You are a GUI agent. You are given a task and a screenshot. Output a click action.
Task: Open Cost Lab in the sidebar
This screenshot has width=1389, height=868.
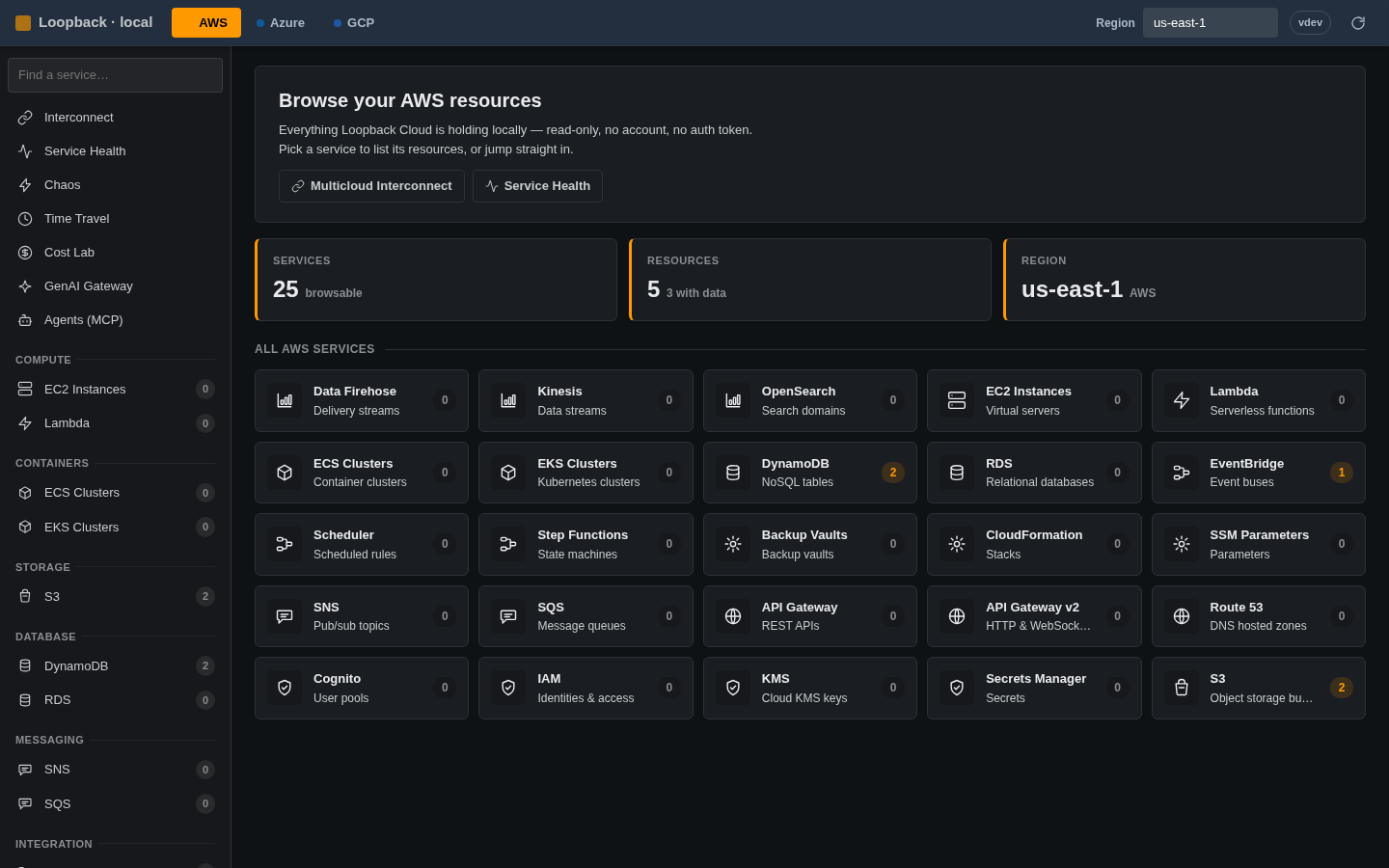[116, 253]
